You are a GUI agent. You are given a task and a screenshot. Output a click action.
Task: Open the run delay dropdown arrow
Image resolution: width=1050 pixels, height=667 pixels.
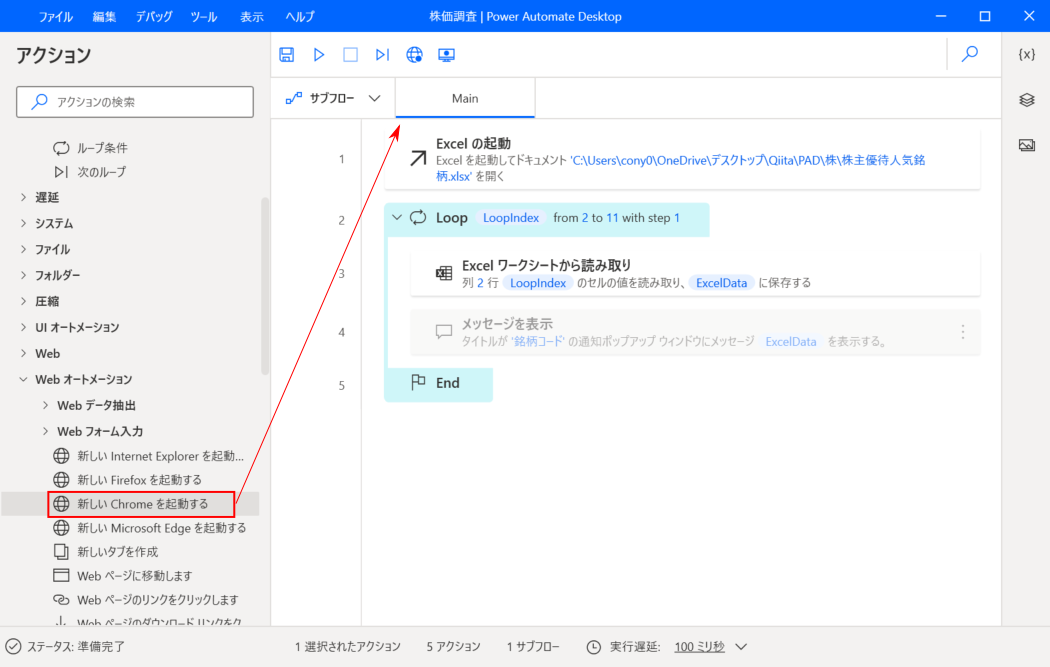(741, 647)
